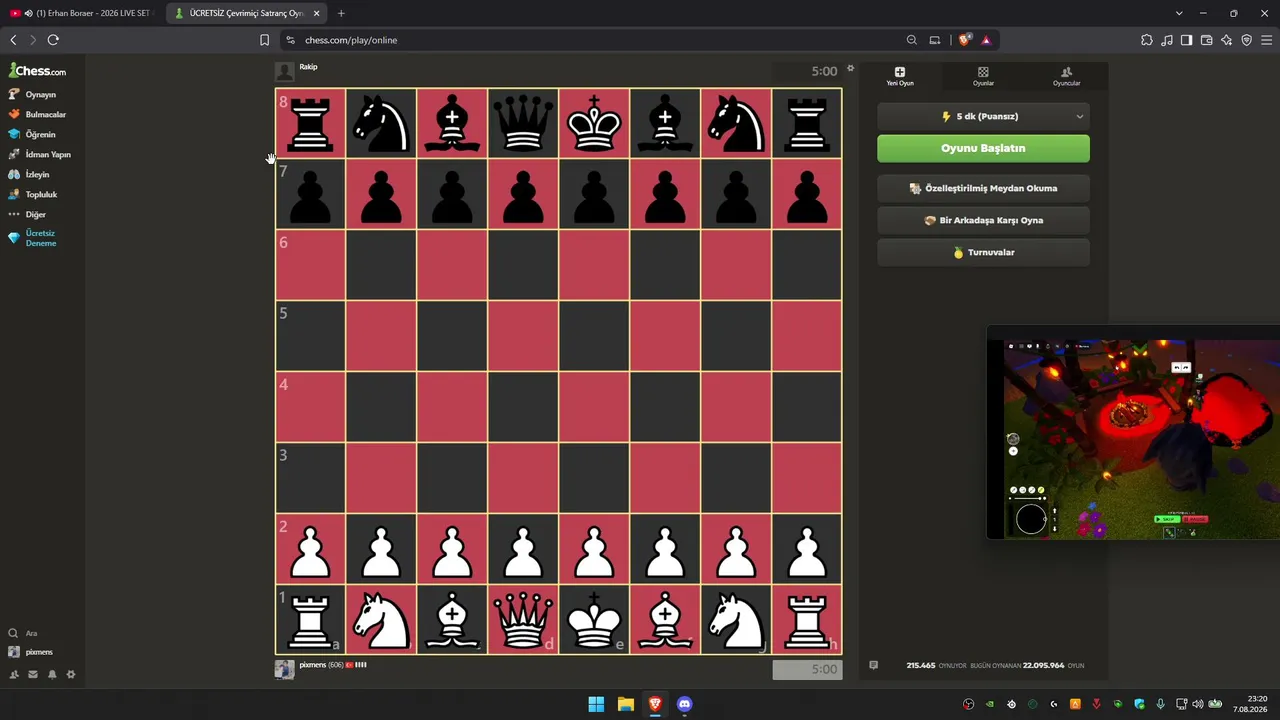Open the taskbar clock showing 23:20
Viewport: 1280px width, 720px height.
[x=1250, y=704]
